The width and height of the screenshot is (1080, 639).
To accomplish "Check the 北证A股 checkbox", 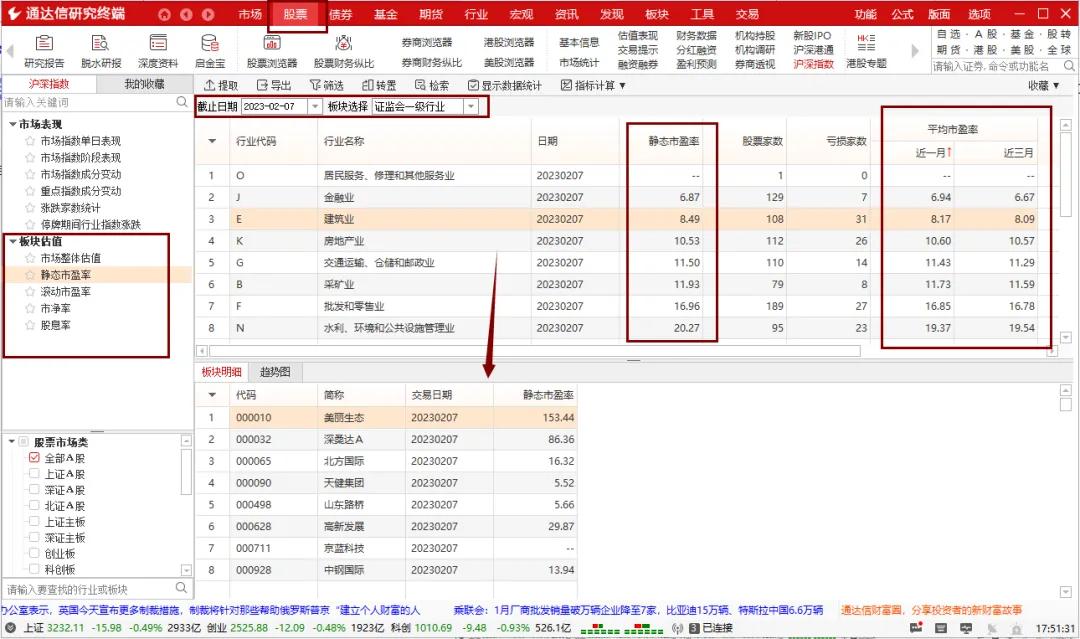I will (34, 505).
